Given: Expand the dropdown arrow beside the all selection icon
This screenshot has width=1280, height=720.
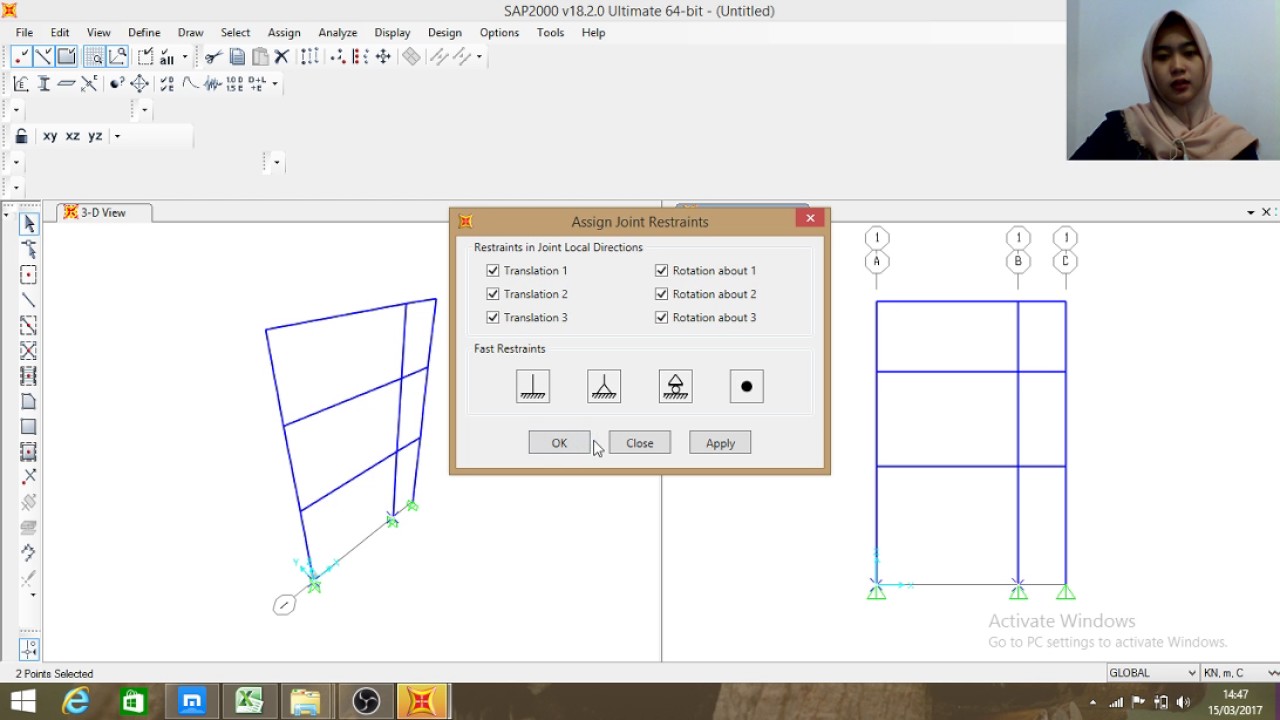Looking at the screenshot, I should tap(185, 57).
